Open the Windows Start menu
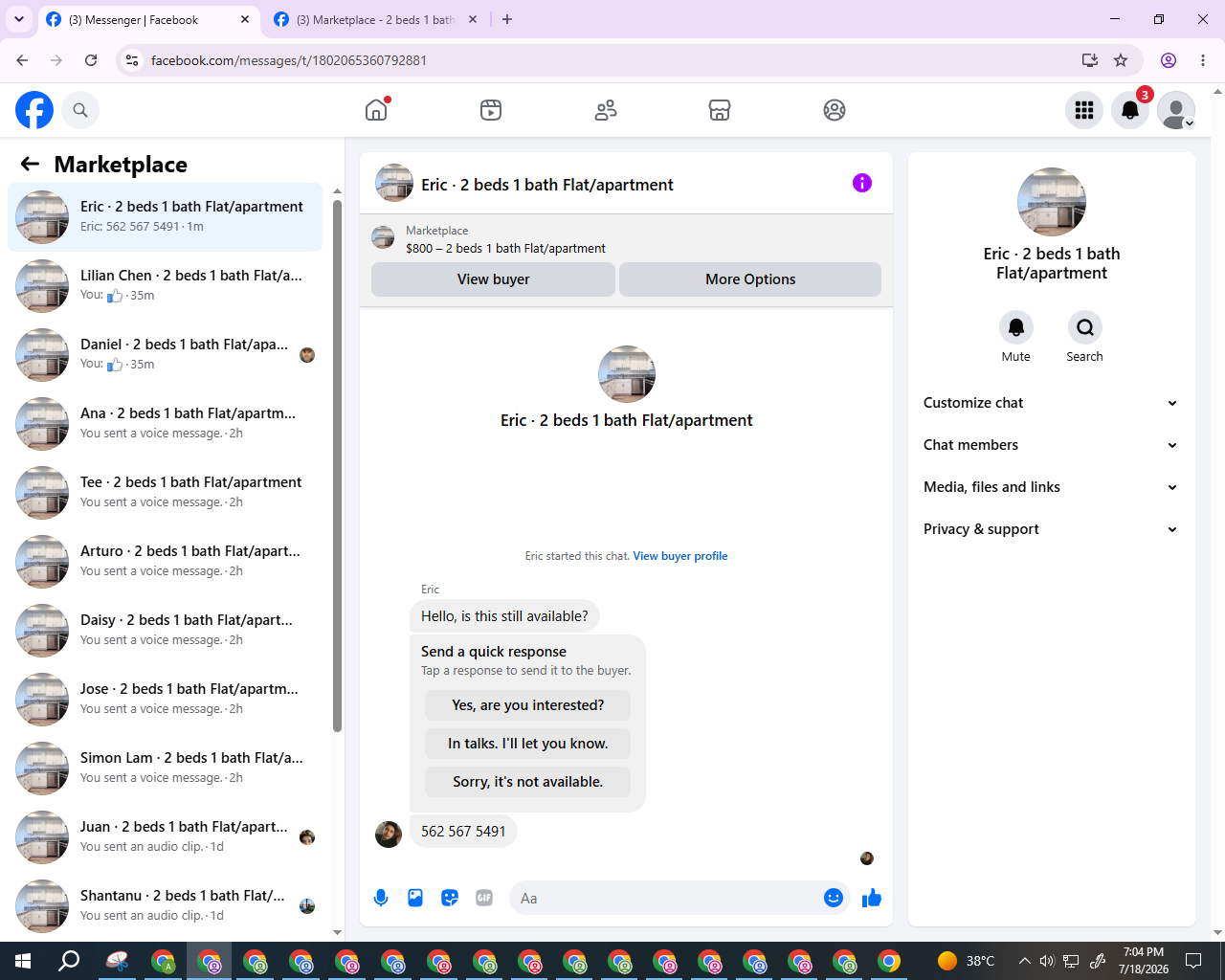Screen dimensions: 1225x980 tap(23, 961)
